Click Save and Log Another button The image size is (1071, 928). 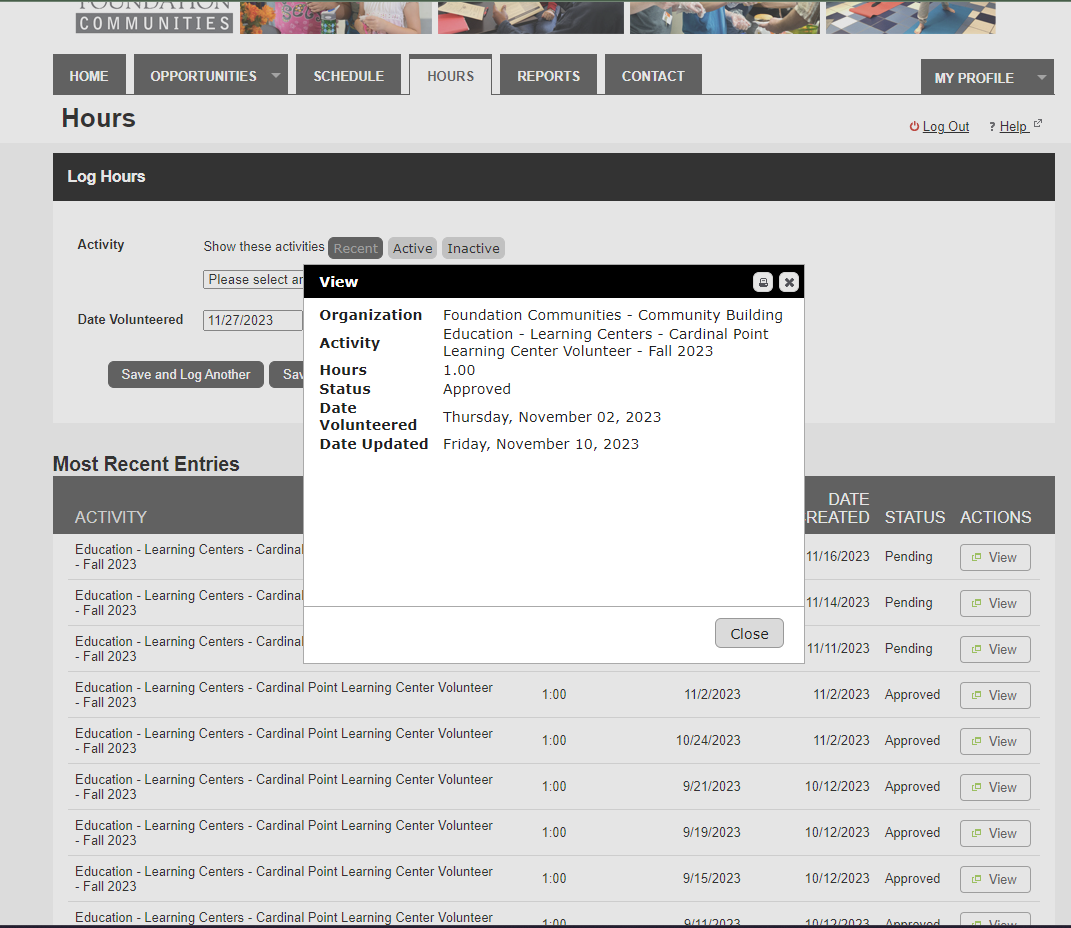click(x=186, y=374)
